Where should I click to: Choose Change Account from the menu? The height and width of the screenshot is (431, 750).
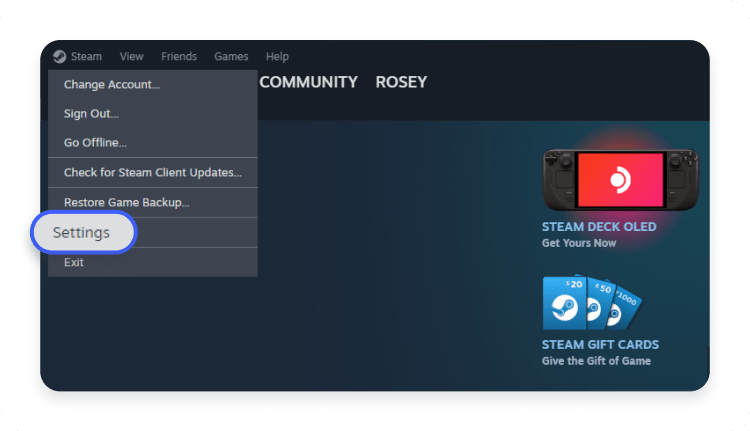click(153, 85)
